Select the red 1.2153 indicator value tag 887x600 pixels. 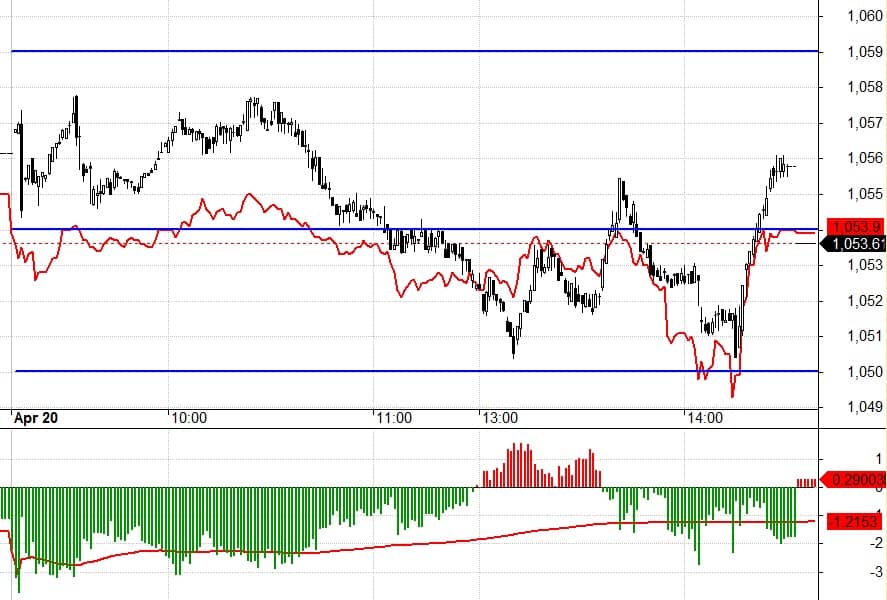coord(854,521)
